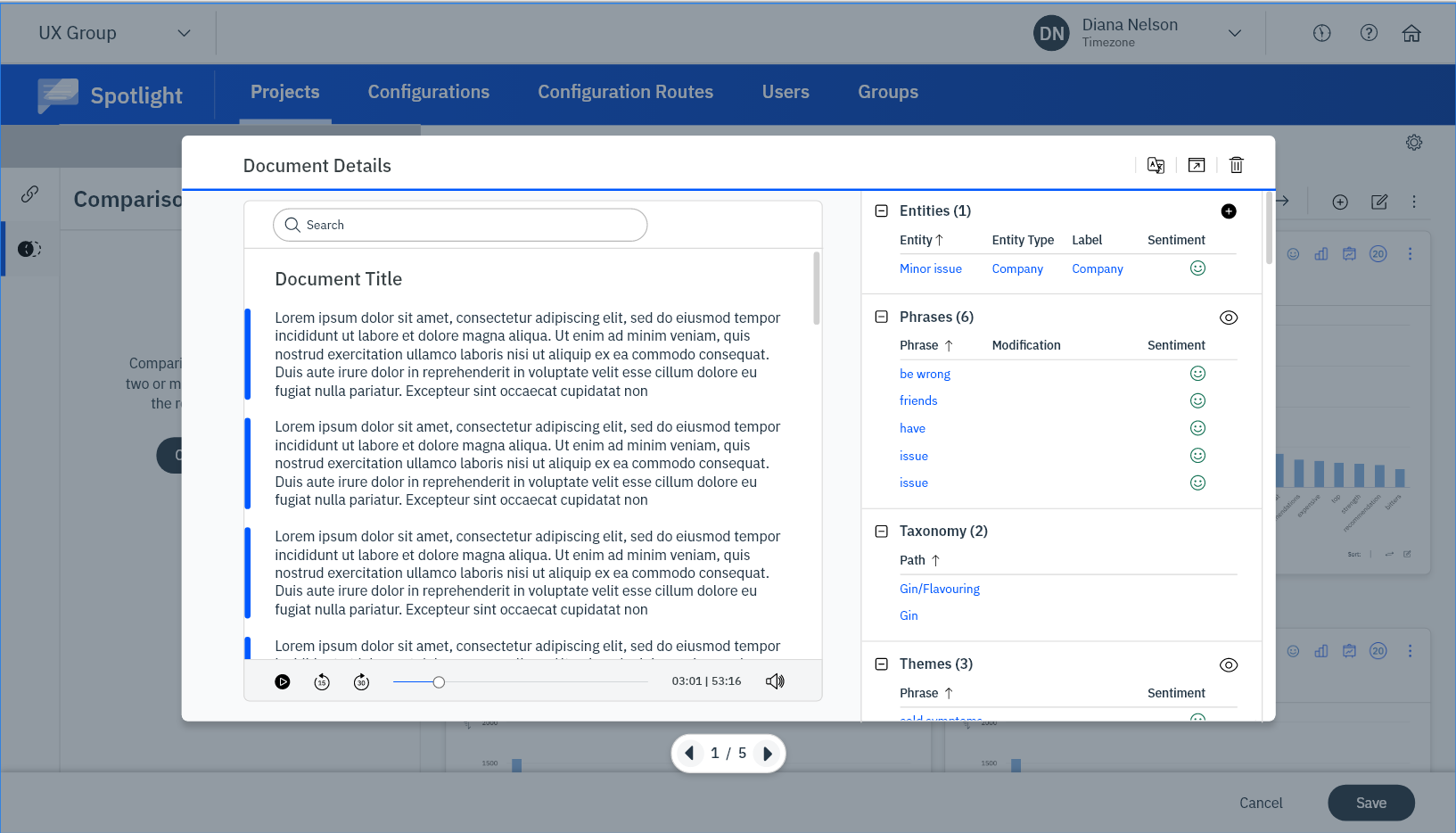This screenshot has height=833, width=1456.
Task: Sort Taxonomy by Path column
Action: 935,560
